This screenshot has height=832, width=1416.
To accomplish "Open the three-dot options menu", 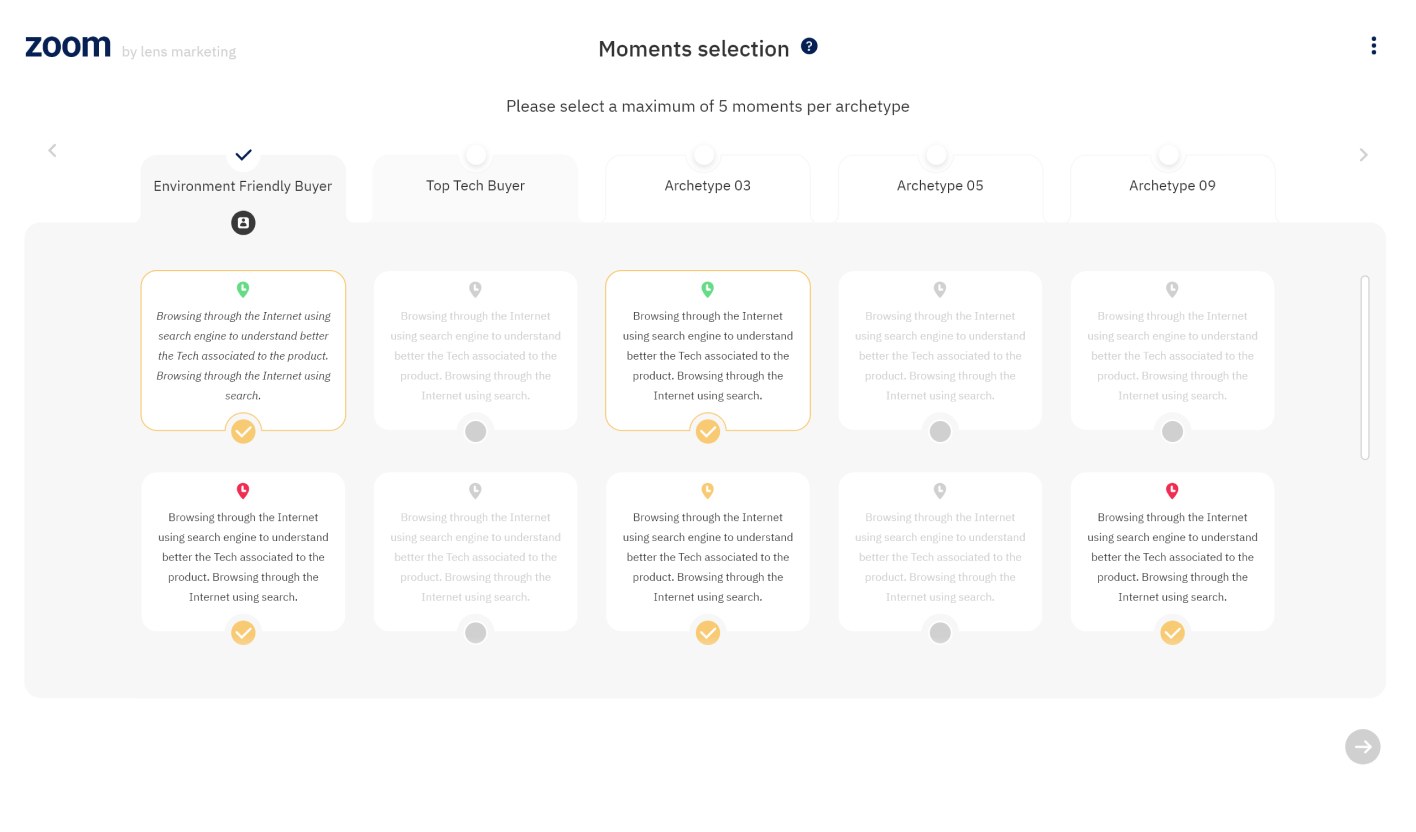I will pyautogui.click(x=1373, y=46).
